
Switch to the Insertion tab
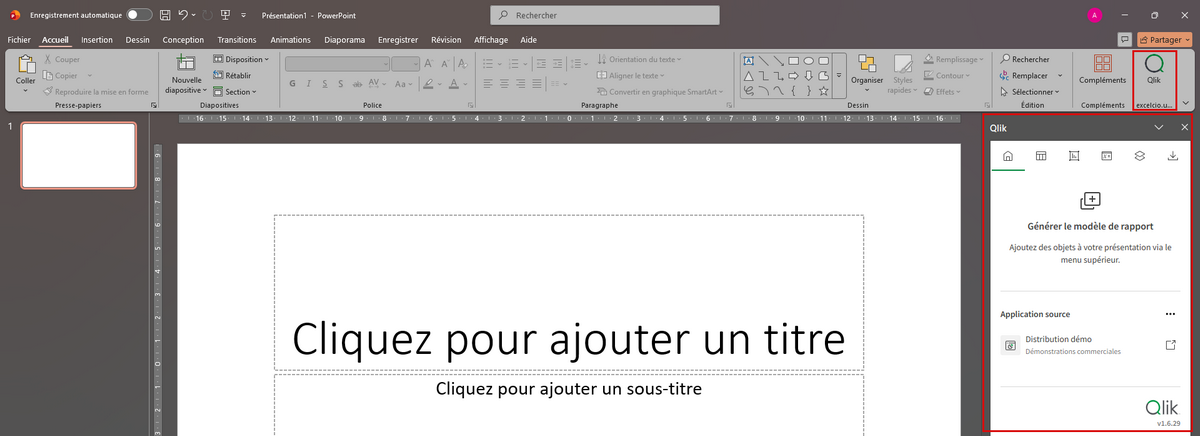[97, 40]
